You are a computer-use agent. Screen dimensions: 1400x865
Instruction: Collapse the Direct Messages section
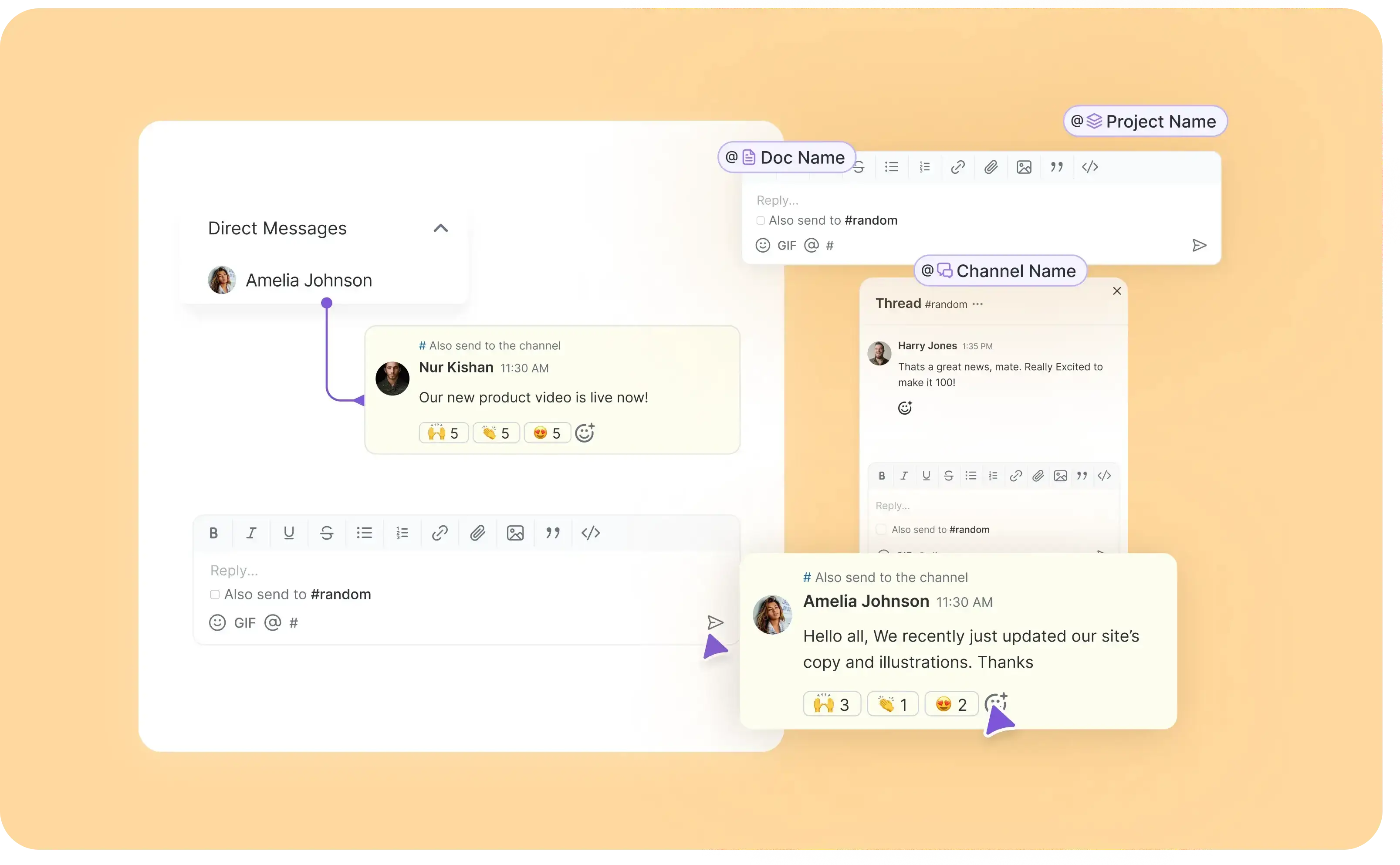pyautogui.click(x=440, y=228)
